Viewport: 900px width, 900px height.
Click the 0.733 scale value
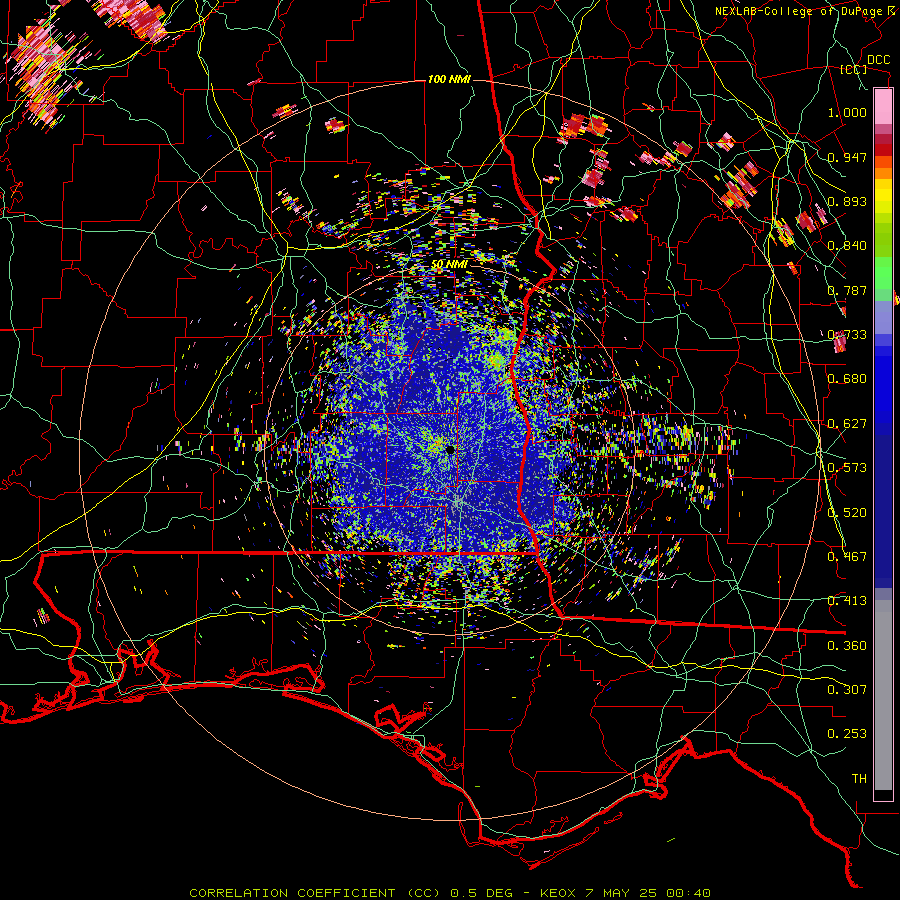847,335
